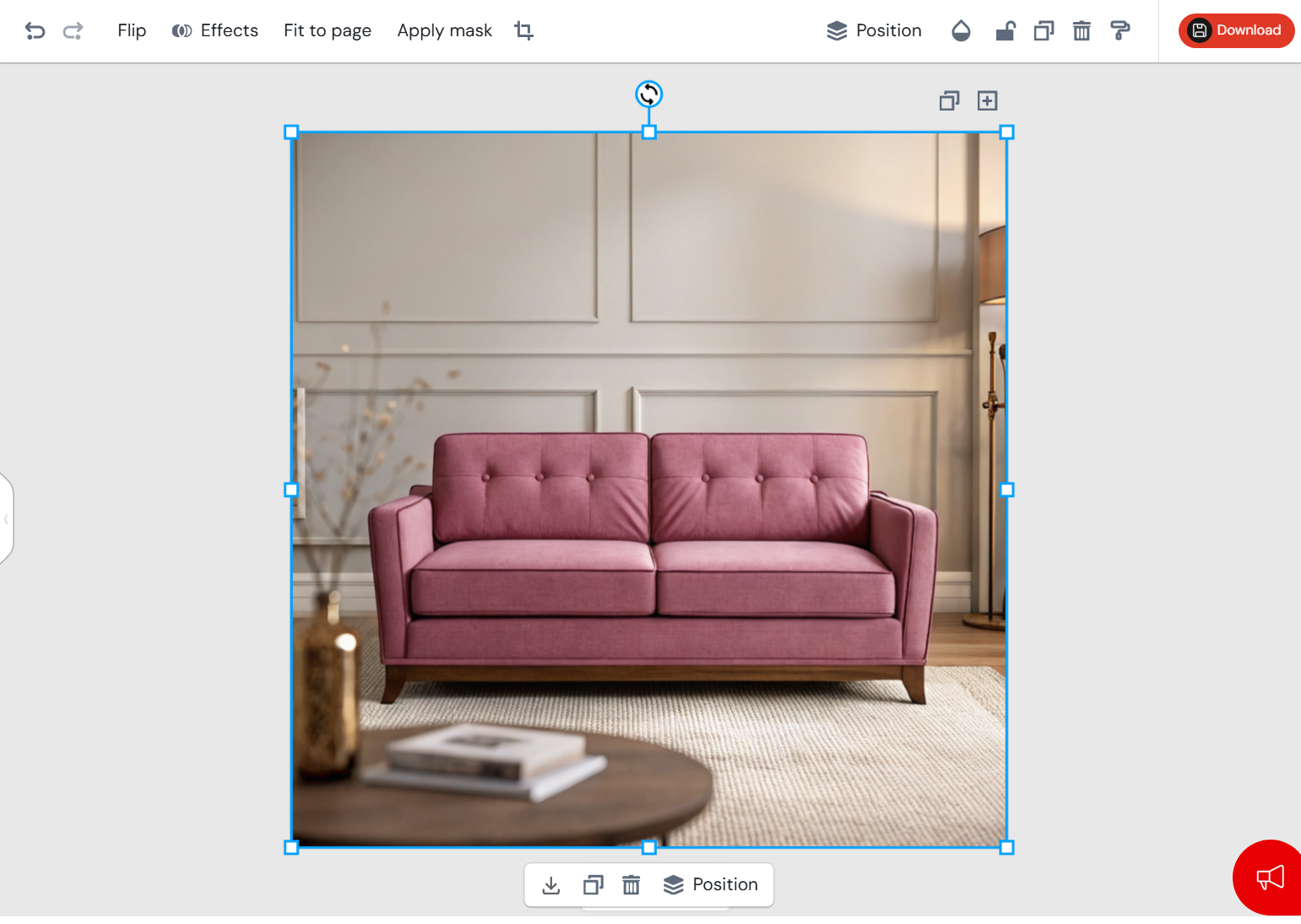Image resolution: width=1301 pixels, height=924 pixels.
Task: Duplicate the page icon above canvas
Action: 950,101
